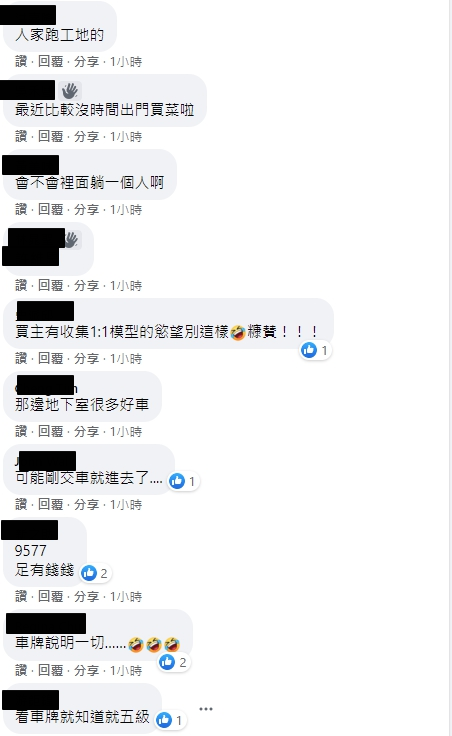Viewport: 452px width, 736px height.
Task: Share the 可能剛交車就進去了 comment
Action: point(86,505)
